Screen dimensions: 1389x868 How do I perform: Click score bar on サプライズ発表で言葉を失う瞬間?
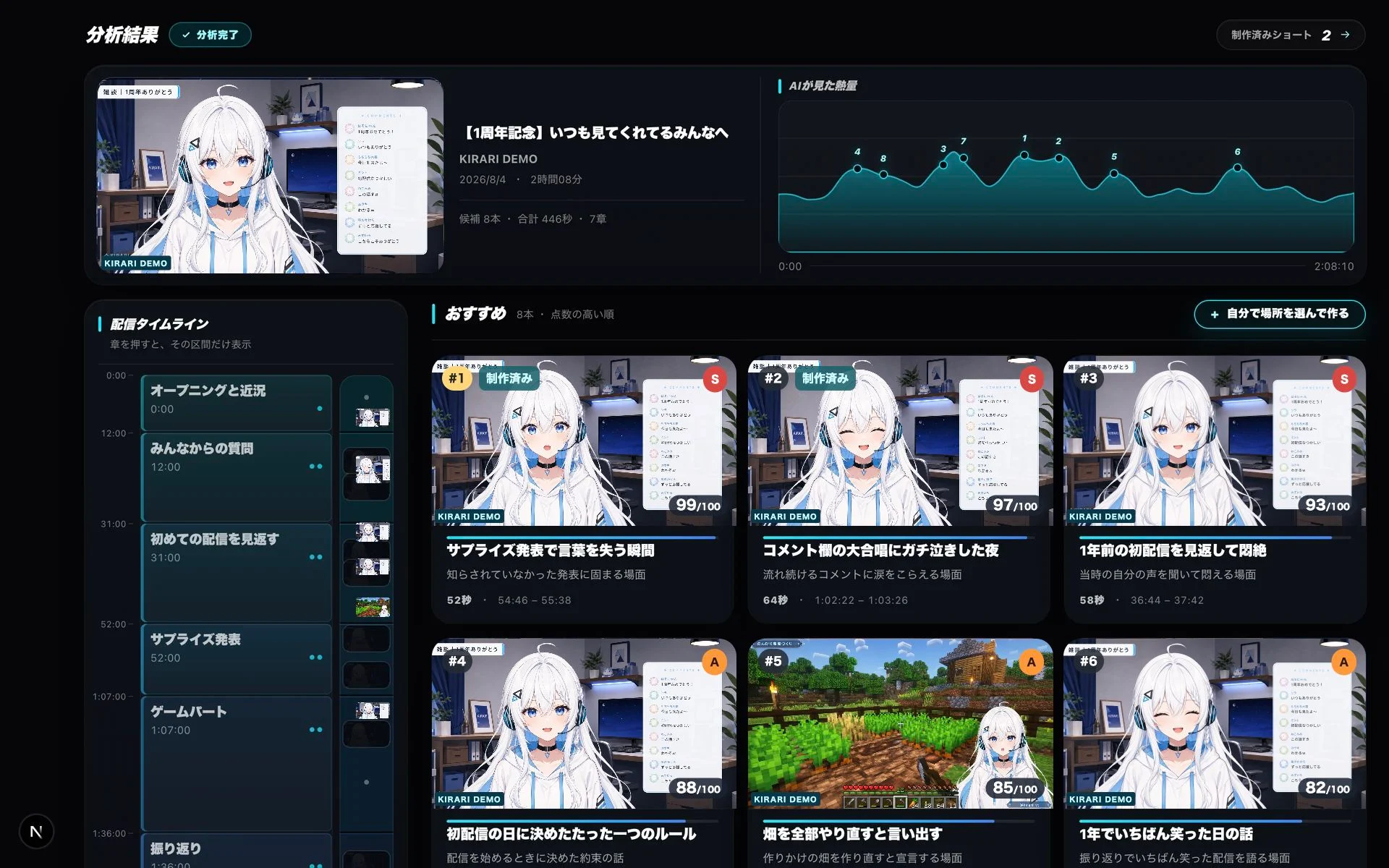click(x=582, y=537)
